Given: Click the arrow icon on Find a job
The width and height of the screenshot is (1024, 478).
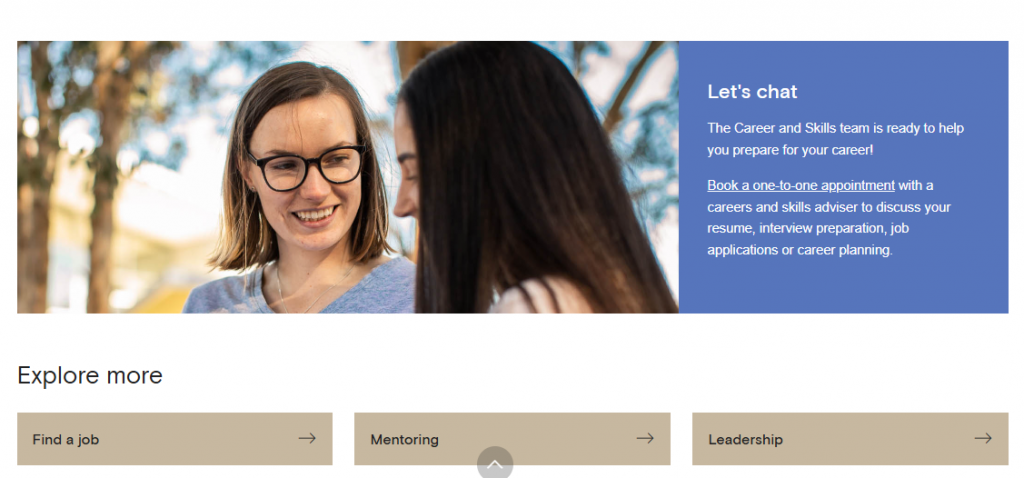Looking at the screenshot, I should click(x=307, y=438).
